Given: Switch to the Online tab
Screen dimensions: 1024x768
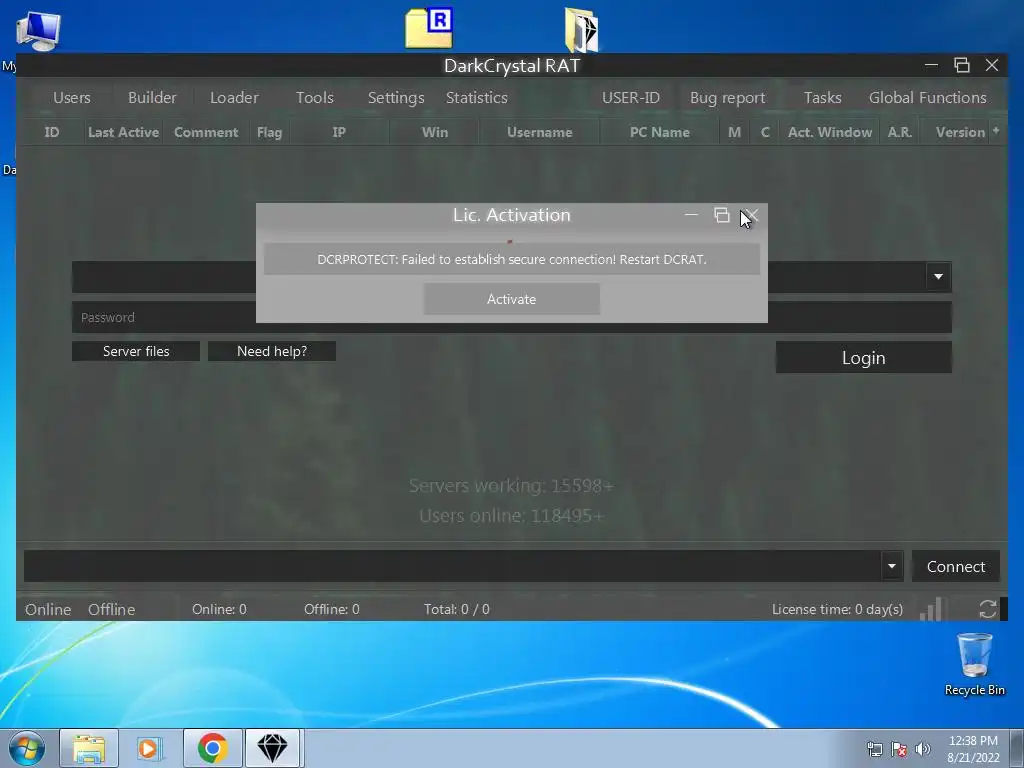Looking at the screenshot, I should [x=48, y=609].
